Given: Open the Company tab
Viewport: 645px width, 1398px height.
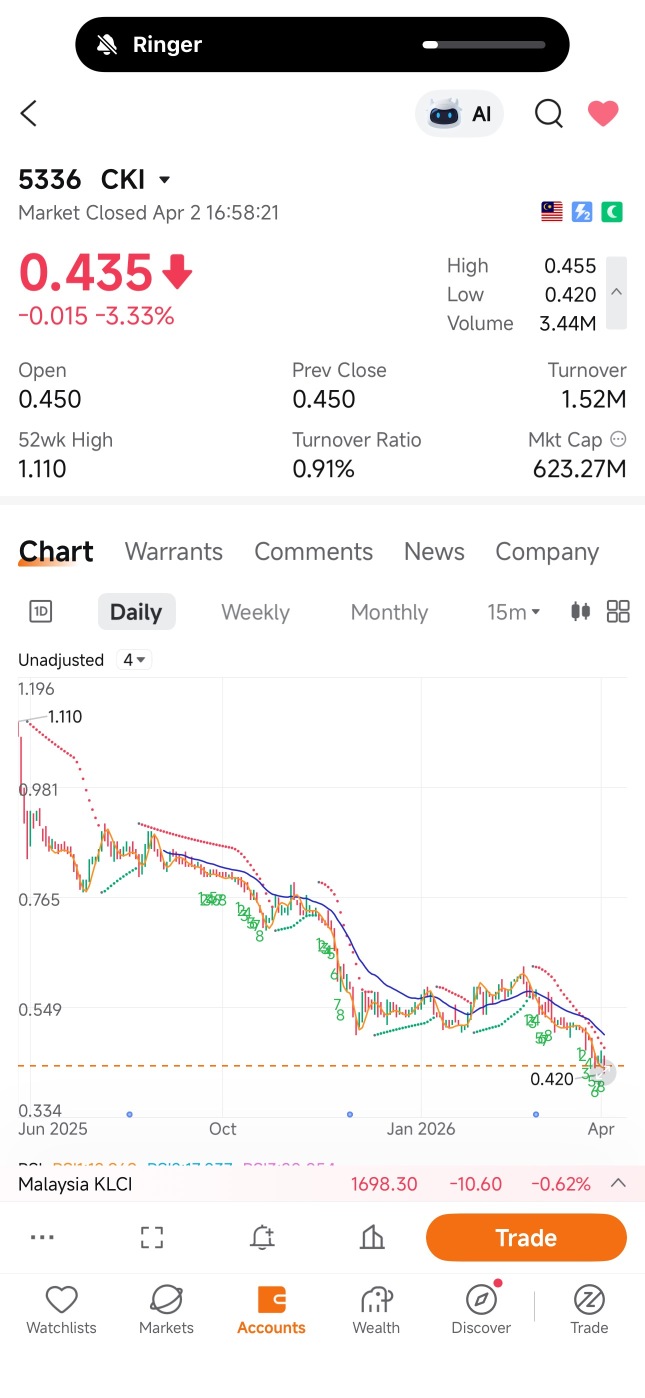Looking at the screenshot, I should click(547, 552).
